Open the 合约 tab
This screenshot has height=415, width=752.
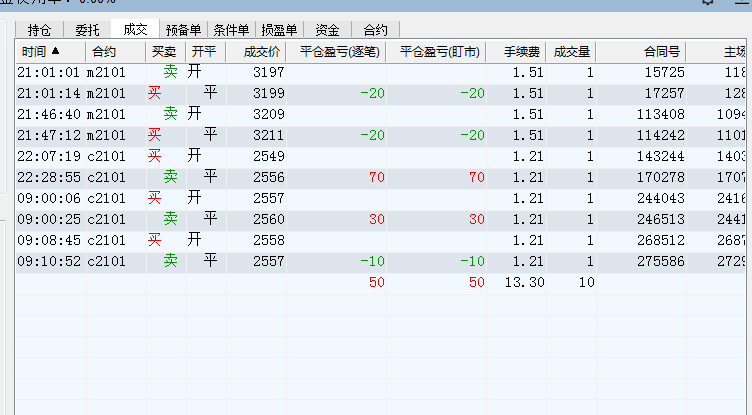click(376, 30)
